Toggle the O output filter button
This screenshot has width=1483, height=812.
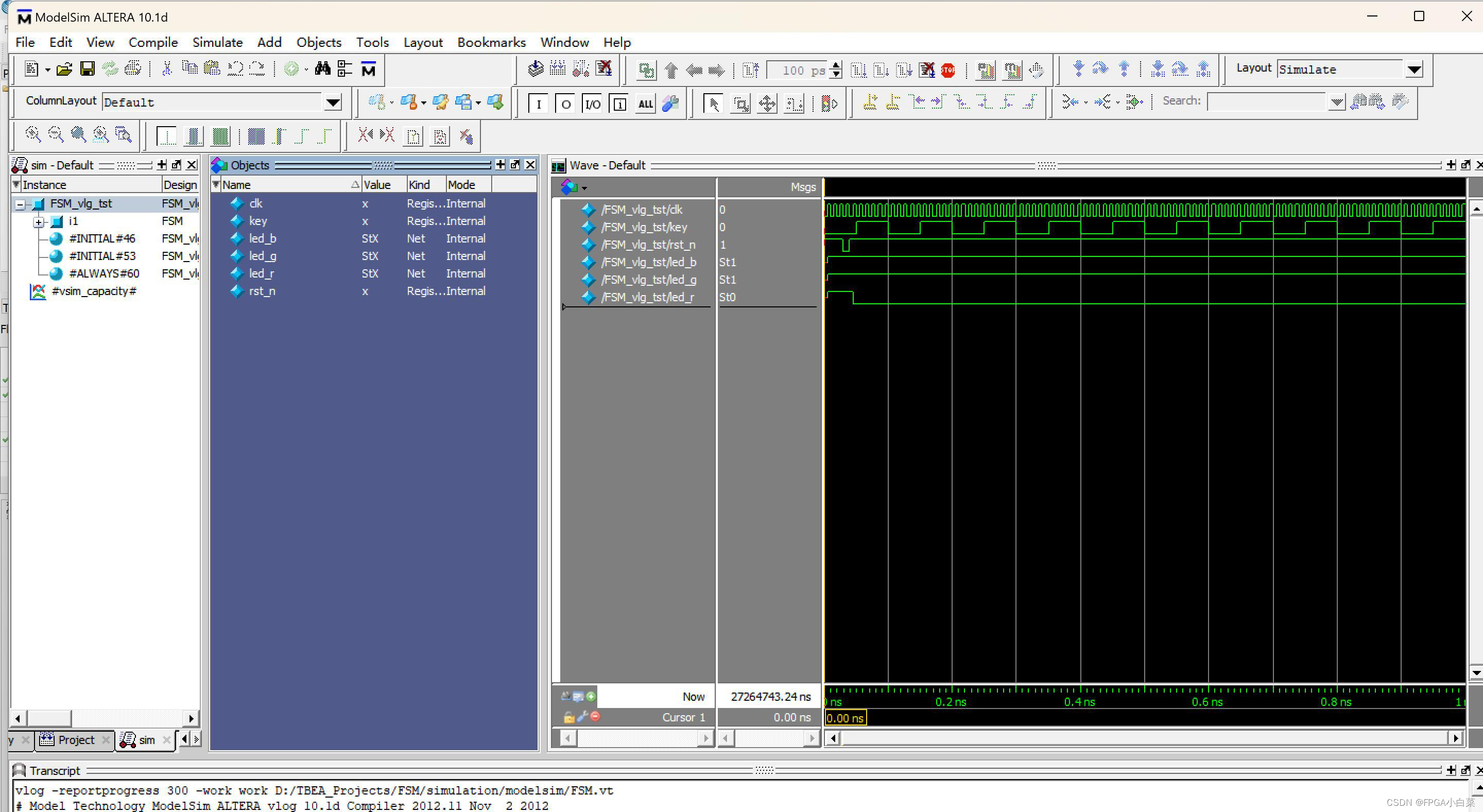[565, 104]
